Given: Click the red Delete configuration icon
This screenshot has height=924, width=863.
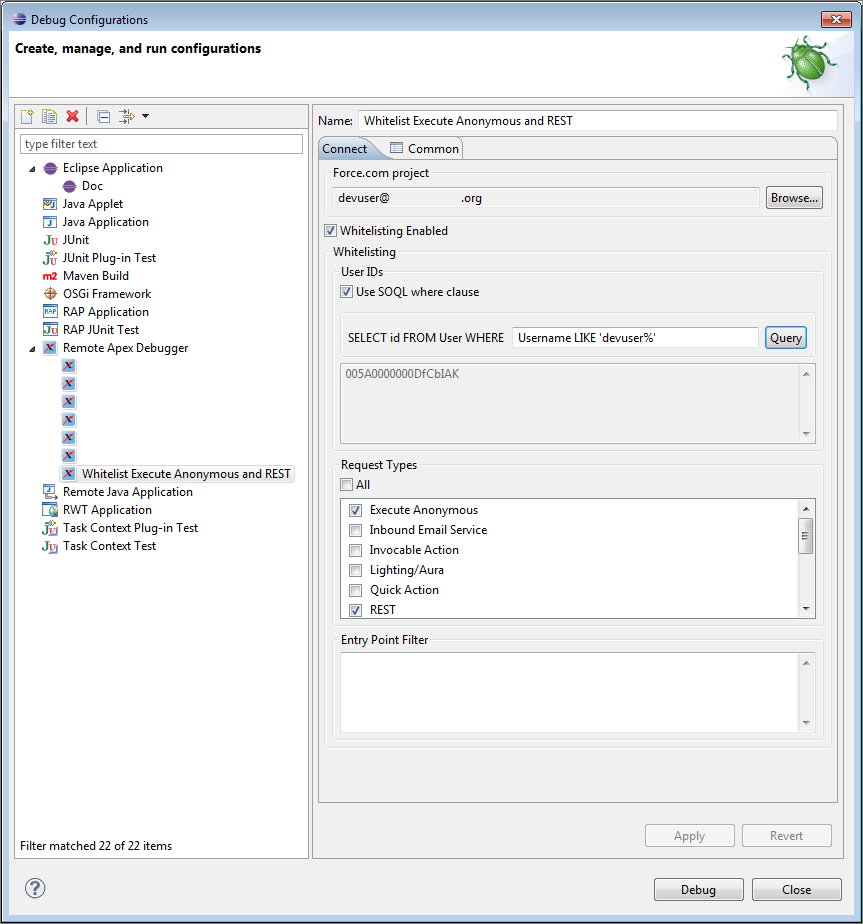Looking at the screenshot, I should pyautogui.click(x=73, y=116).
